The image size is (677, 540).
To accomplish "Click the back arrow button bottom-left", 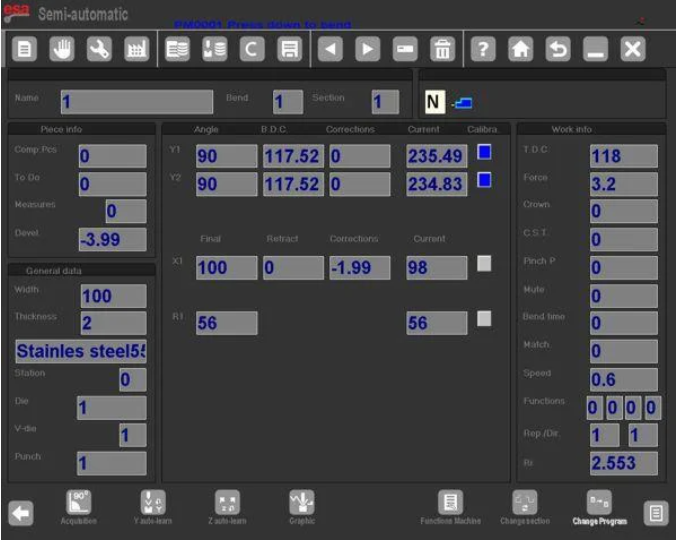I will click(21, 513).
